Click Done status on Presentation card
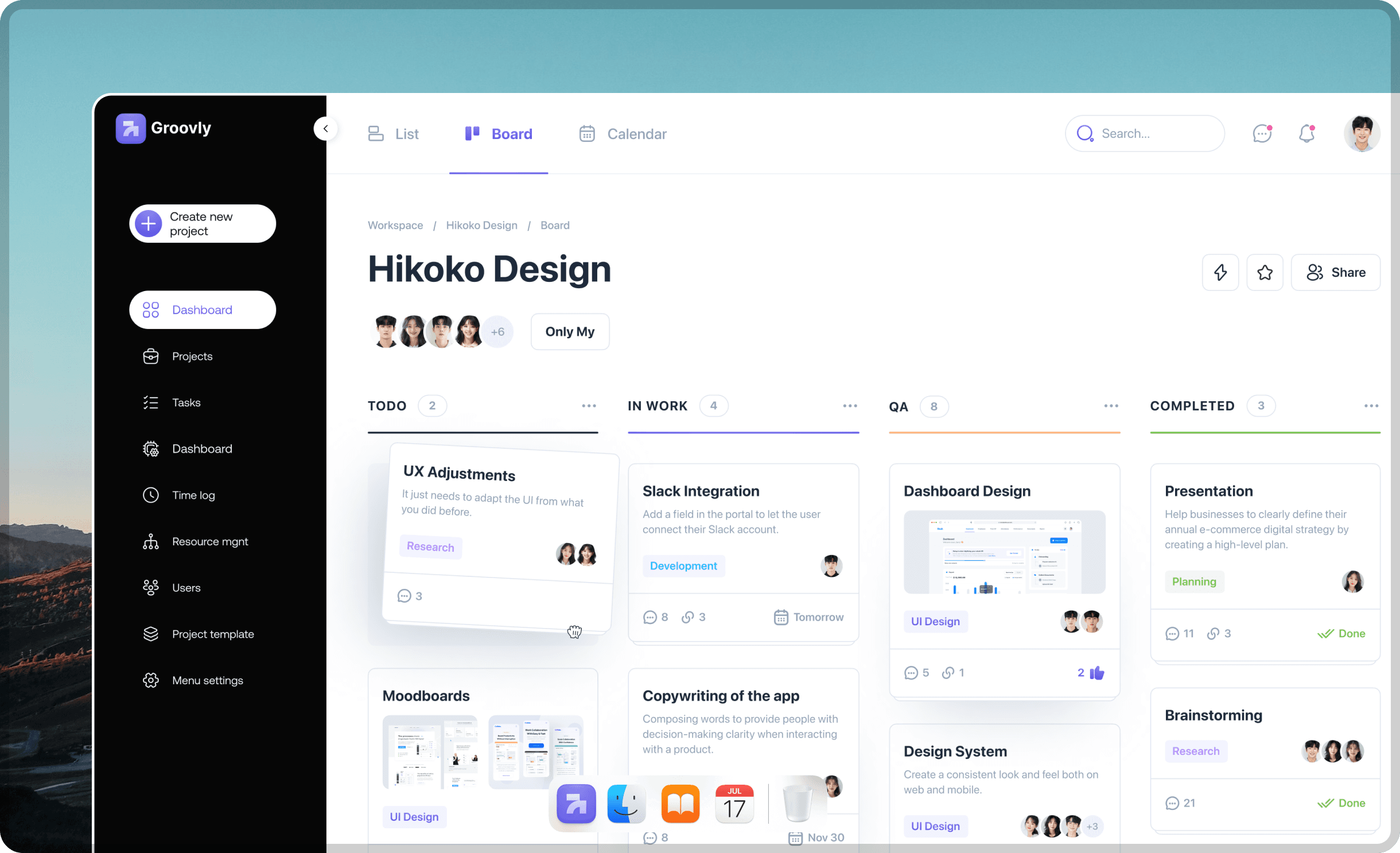The width and height of the screenshot is (1400, 853). pos(1341,634)
